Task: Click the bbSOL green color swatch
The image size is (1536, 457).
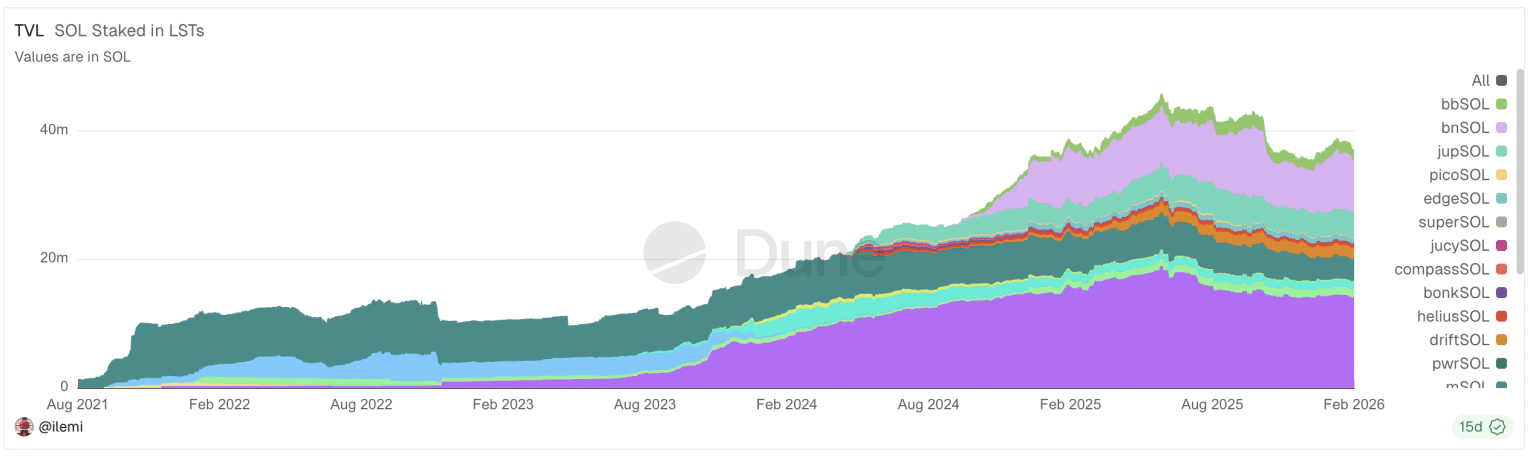Action: pyautogui.click(x=1501, y=104)
